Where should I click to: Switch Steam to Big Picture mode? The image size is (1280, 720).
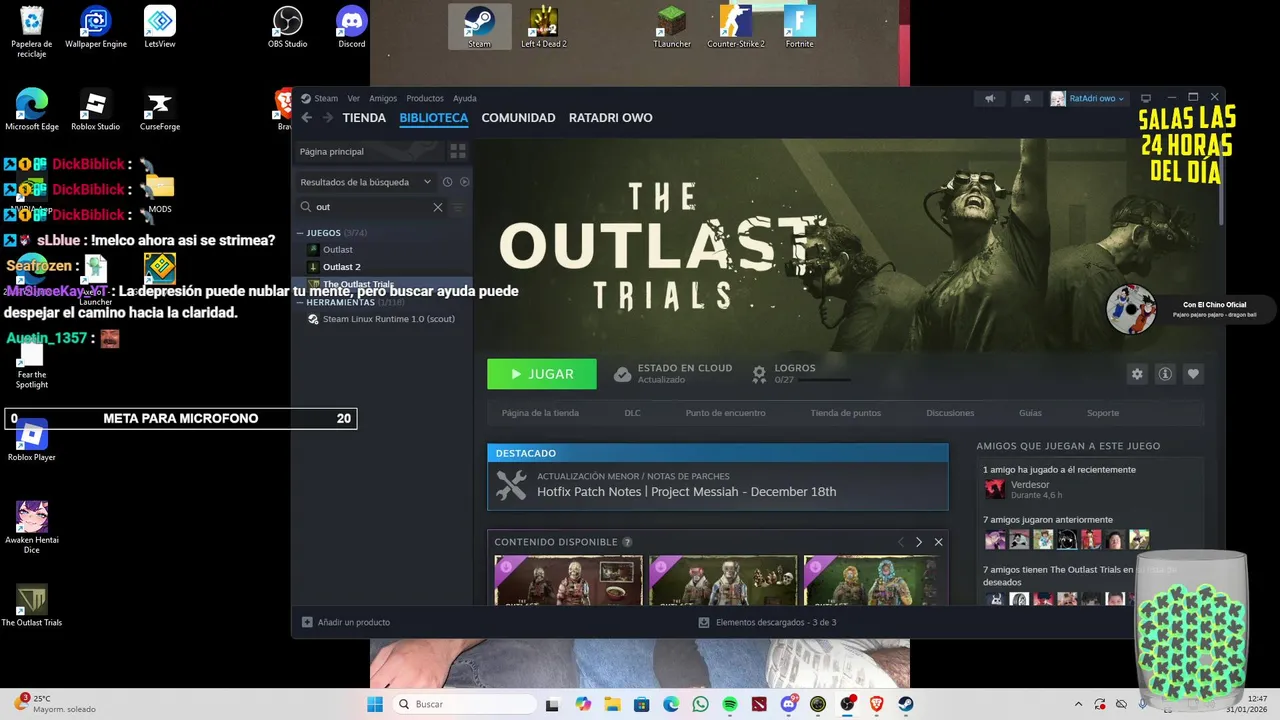point(1146,98)
